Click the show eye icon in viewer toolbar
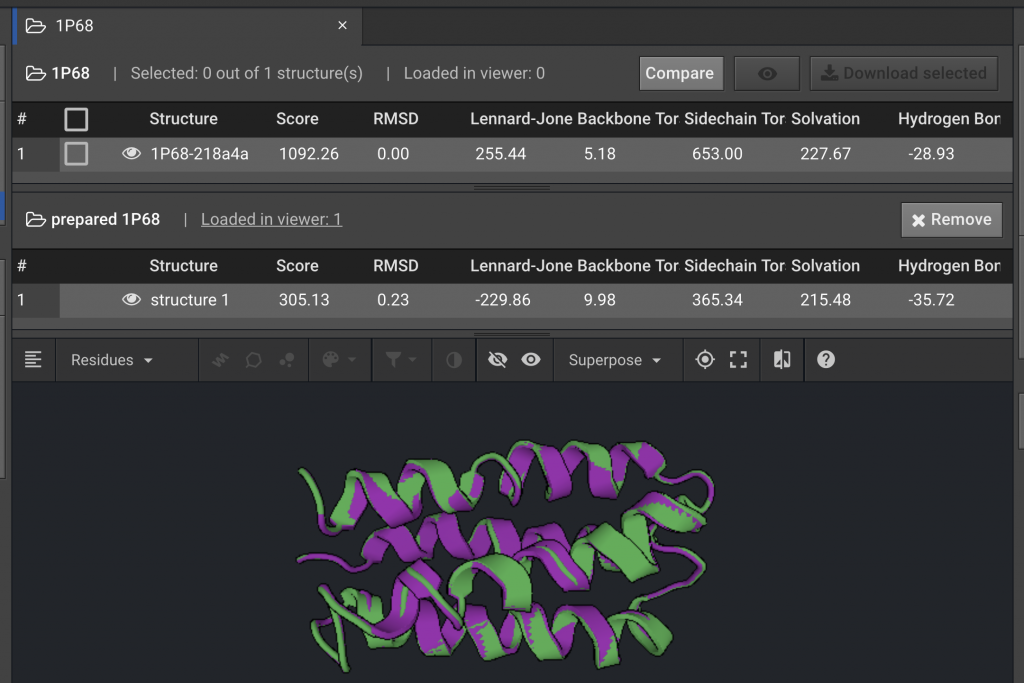The image size is (1024, 683). (x=531, y=360)
